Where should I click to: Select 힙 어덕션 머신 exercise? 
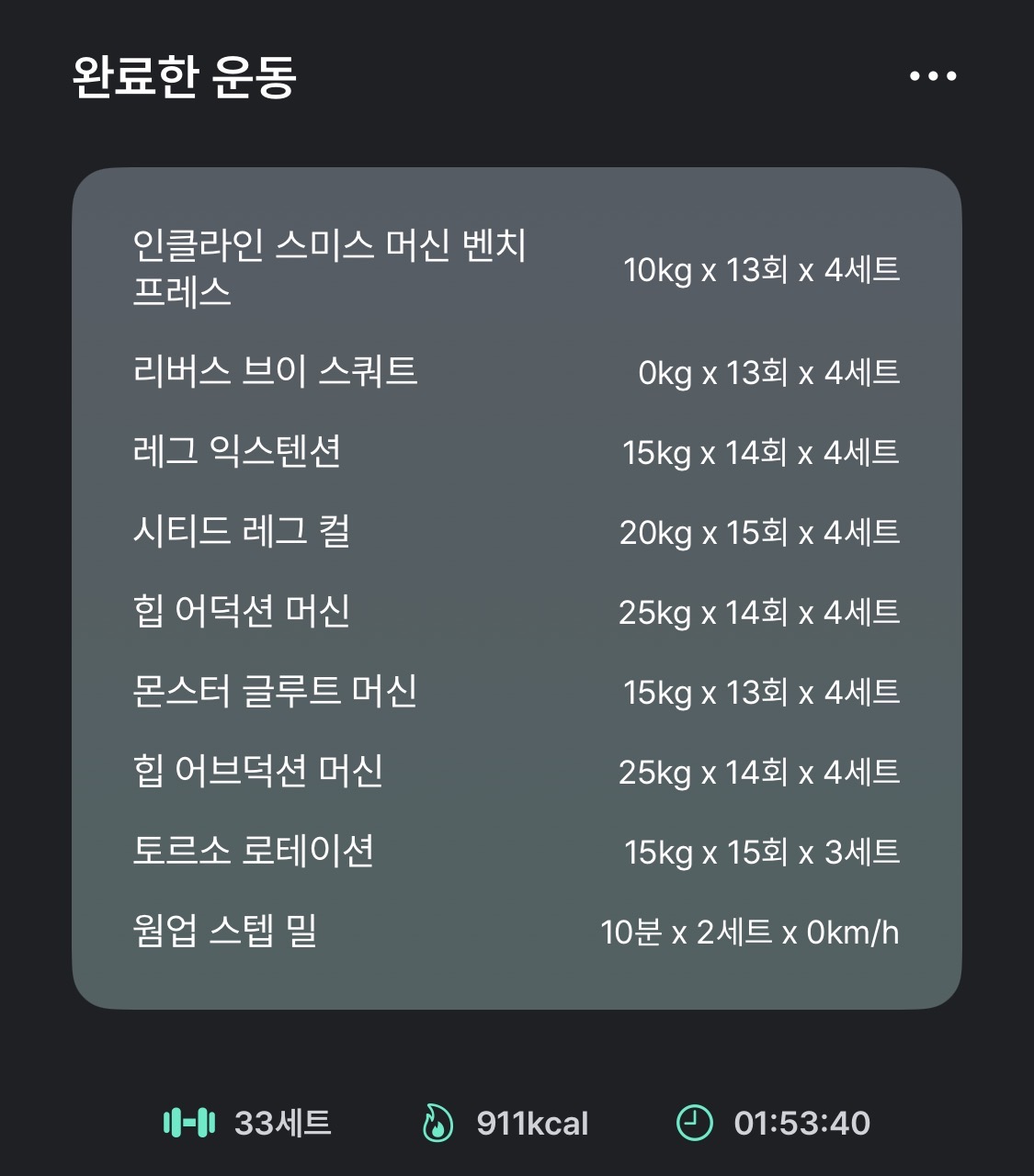pyautogui.click(x=517, y=612)
